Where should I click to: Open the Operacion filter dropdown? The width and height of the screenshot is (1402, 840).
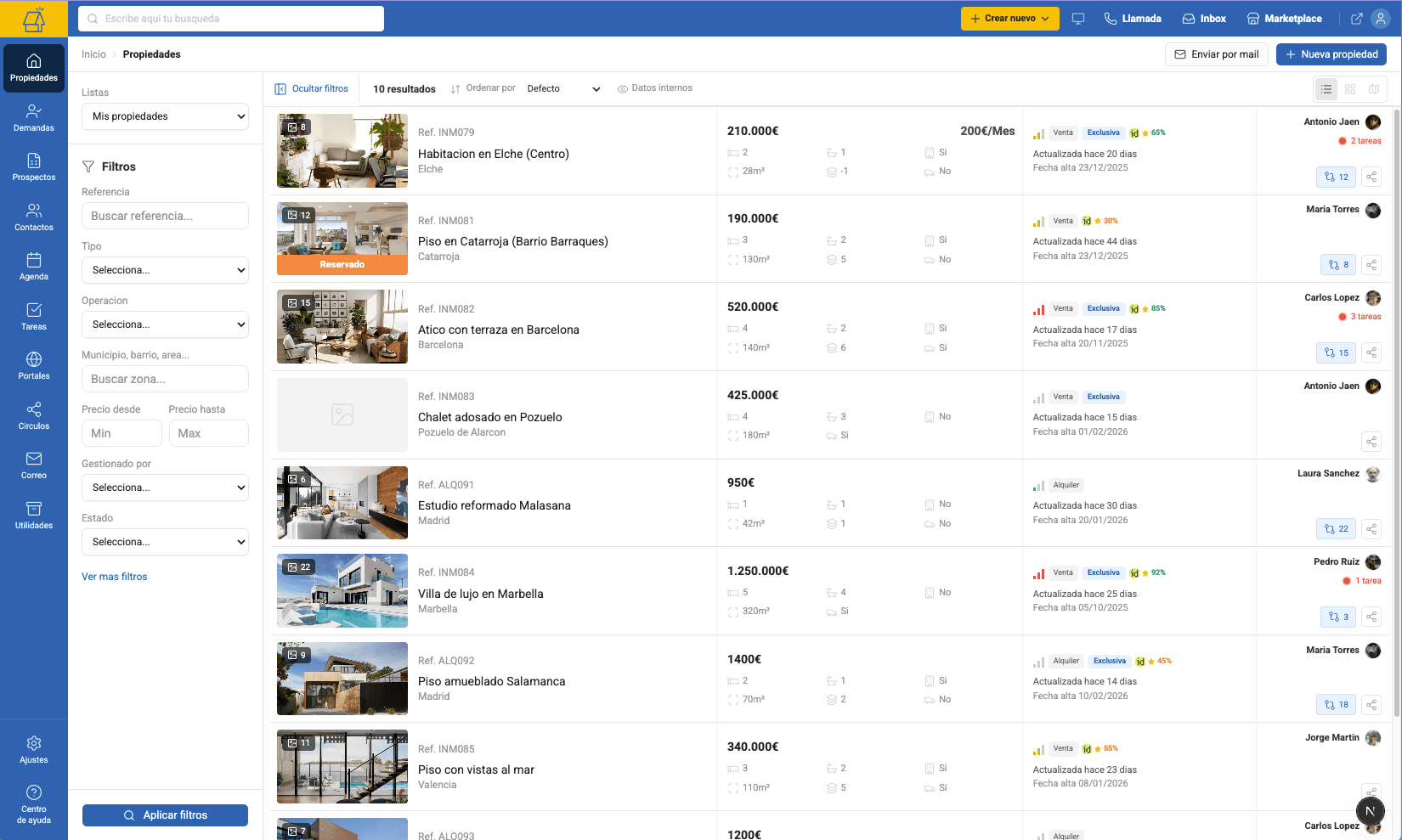[165, 324]
